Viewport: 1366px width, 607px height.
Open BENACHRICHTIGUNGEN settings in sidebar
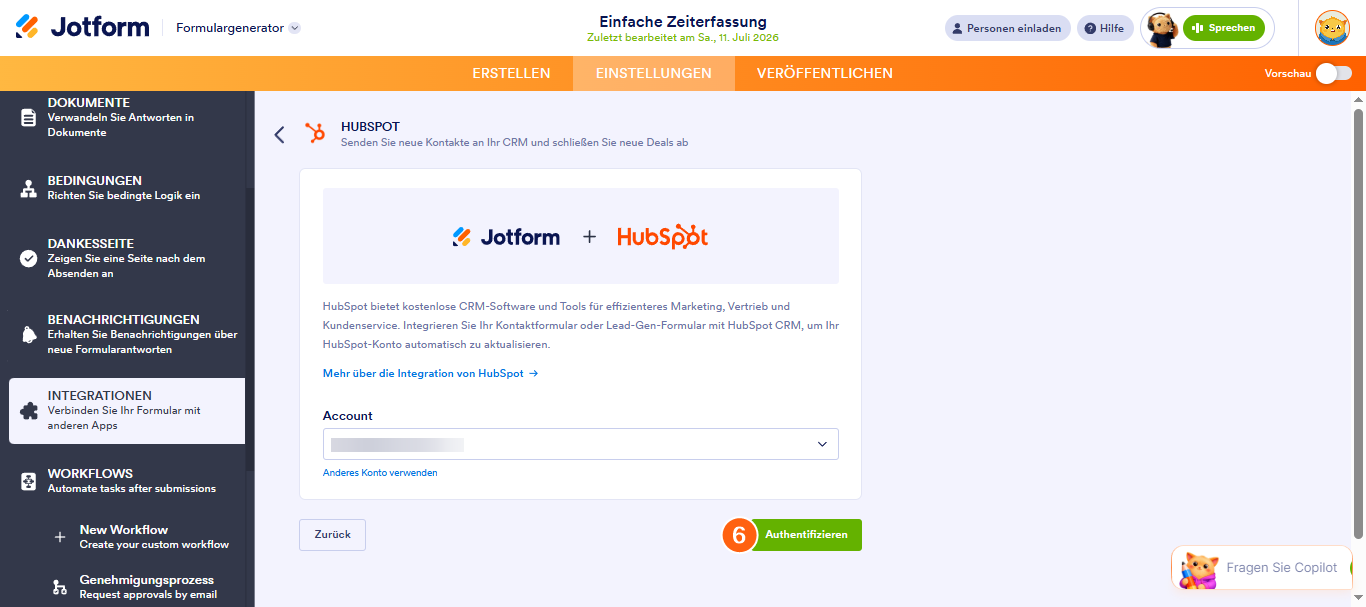tap(127, 334)
